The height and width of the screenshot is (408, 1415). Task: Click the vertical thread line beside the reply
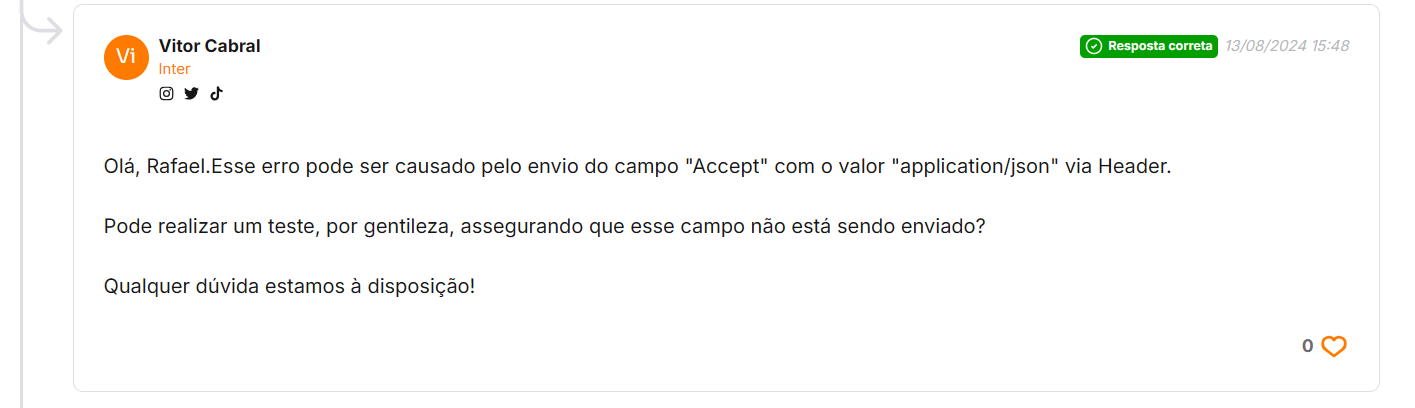[x=21, y=230]
